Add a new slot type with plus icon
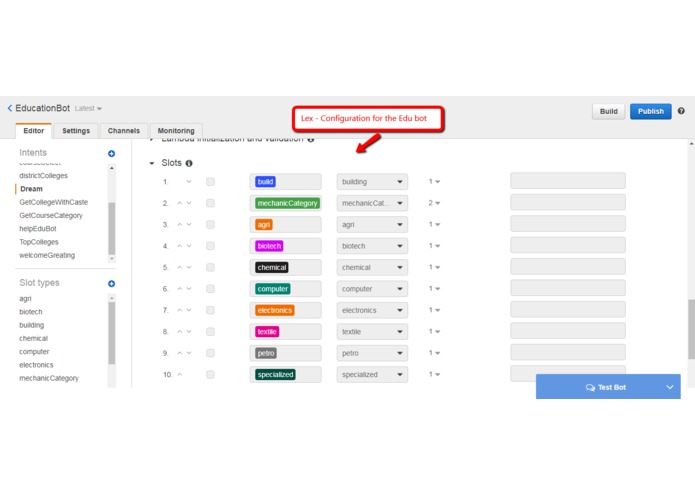The image size is (695, 494). coord(112,284)
